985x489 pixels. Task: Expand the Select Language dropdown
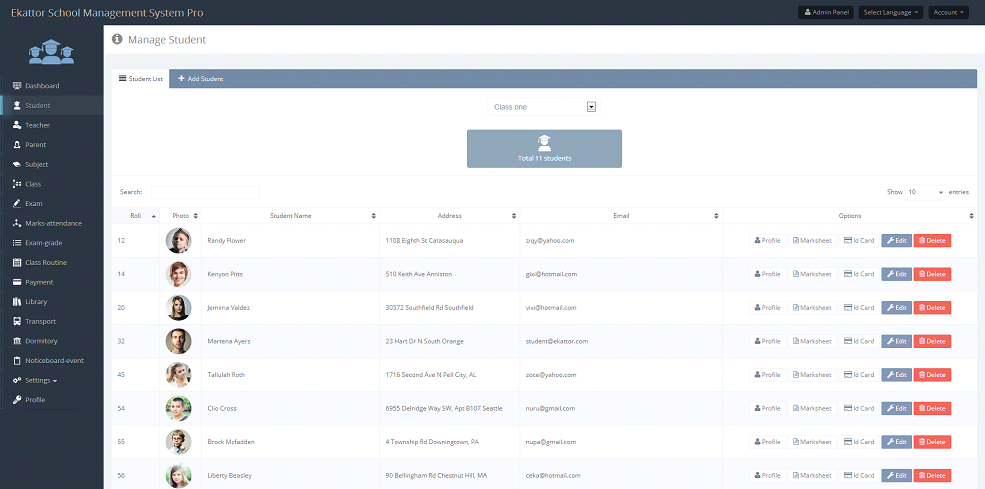pyautogui.click(x=890, y=12)
